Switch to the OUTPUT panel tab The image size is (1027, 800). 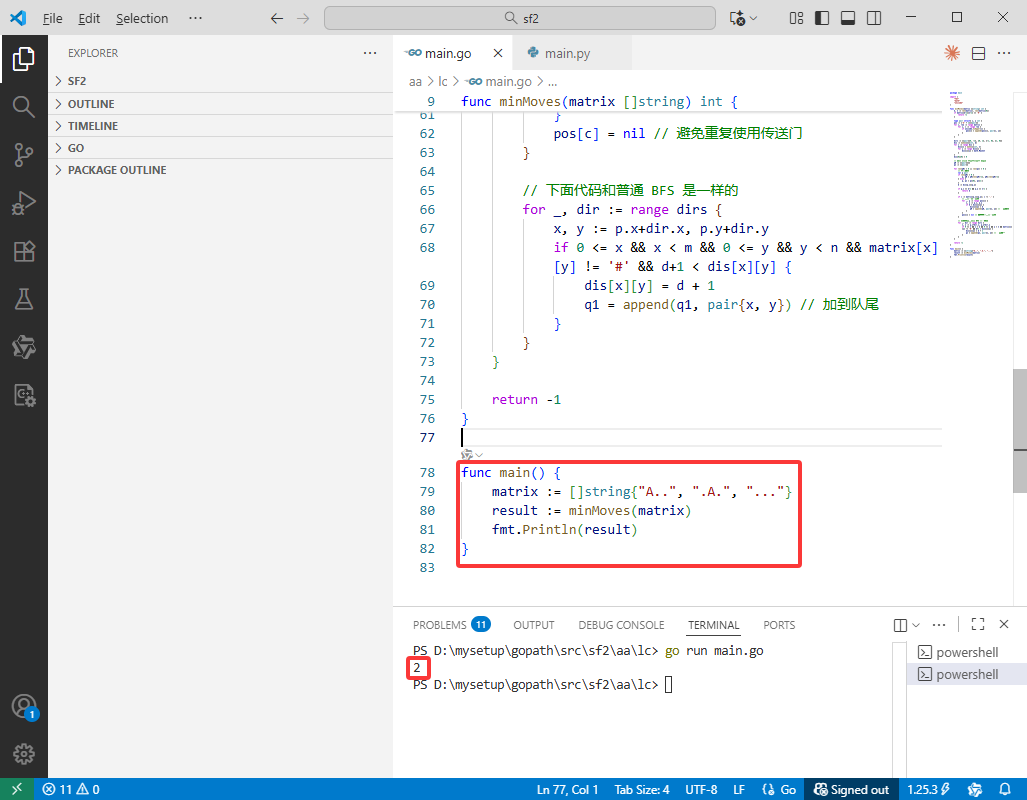click(x=534, y=624)
